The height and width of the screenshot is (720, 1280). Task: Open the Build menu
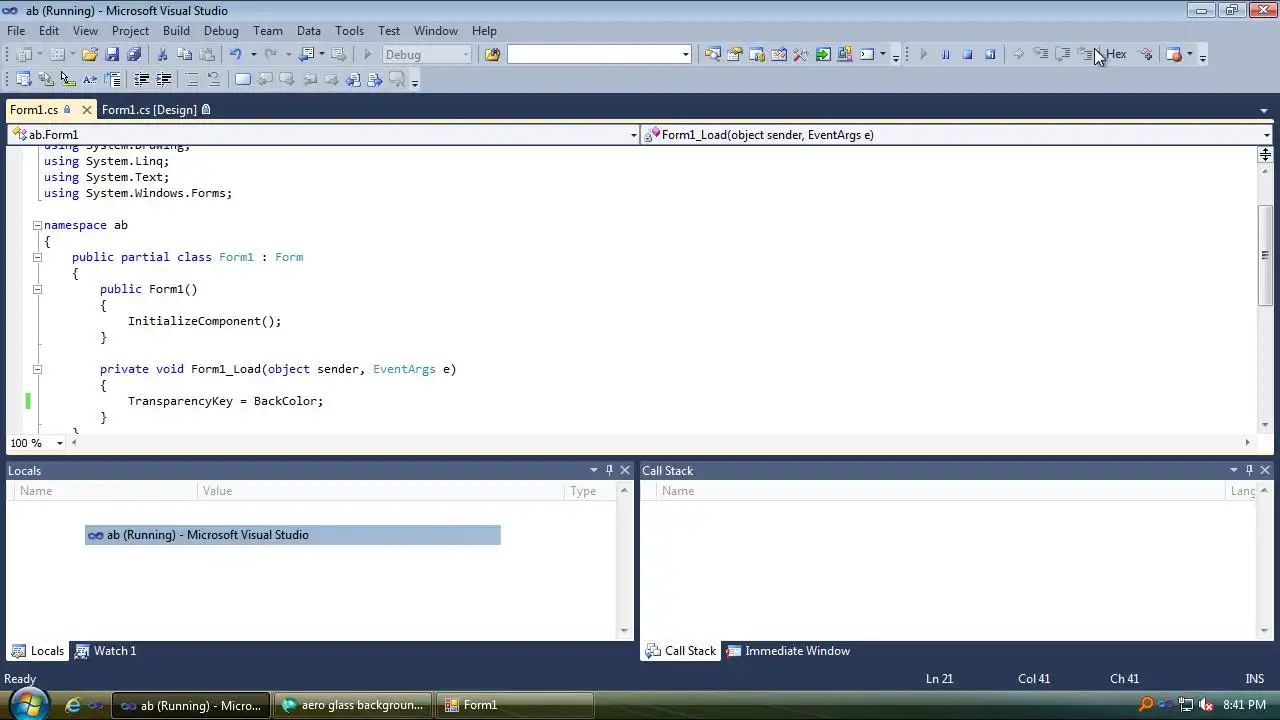tap(176, 31)
